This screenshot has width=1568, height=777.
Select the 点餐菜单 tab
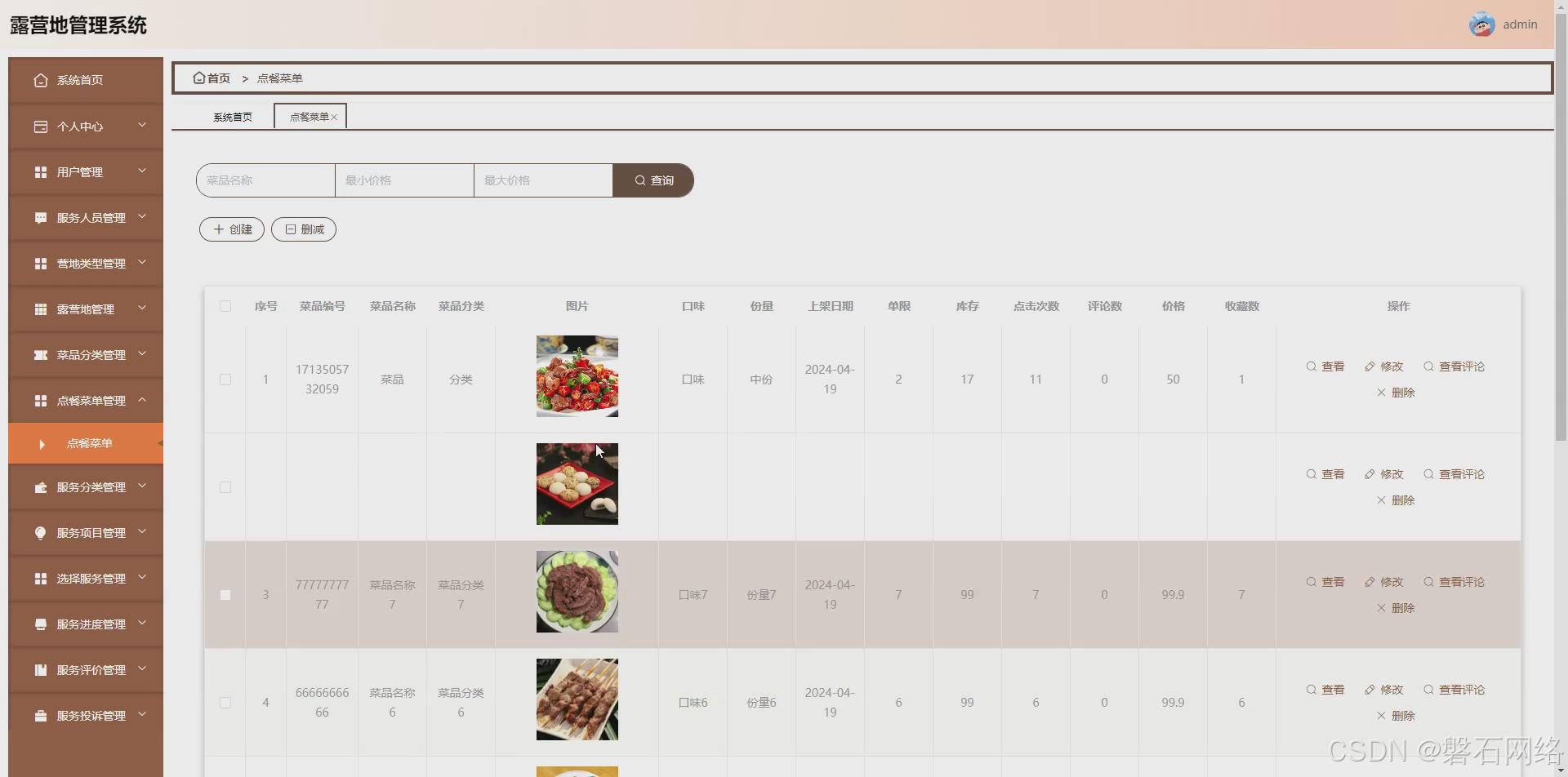(x=309, y=117)
